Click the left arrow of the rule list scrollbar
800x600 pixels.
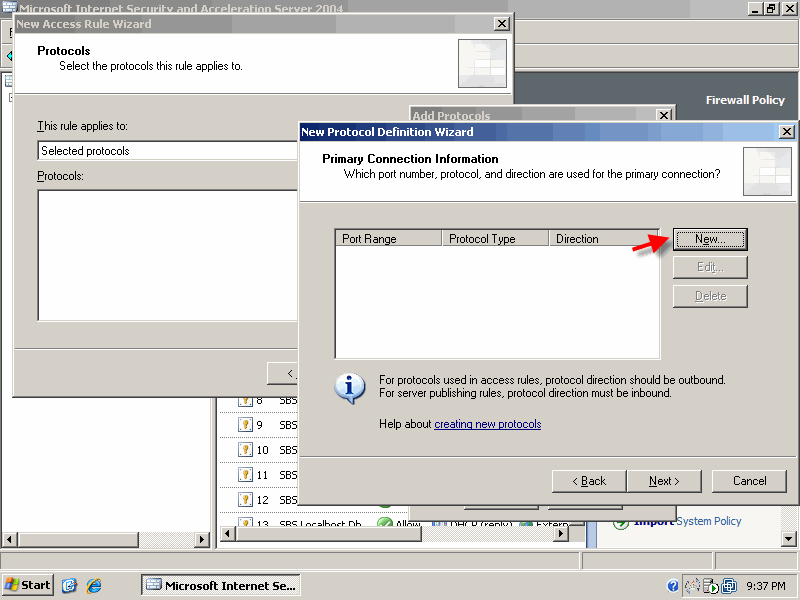coord(227,534)
